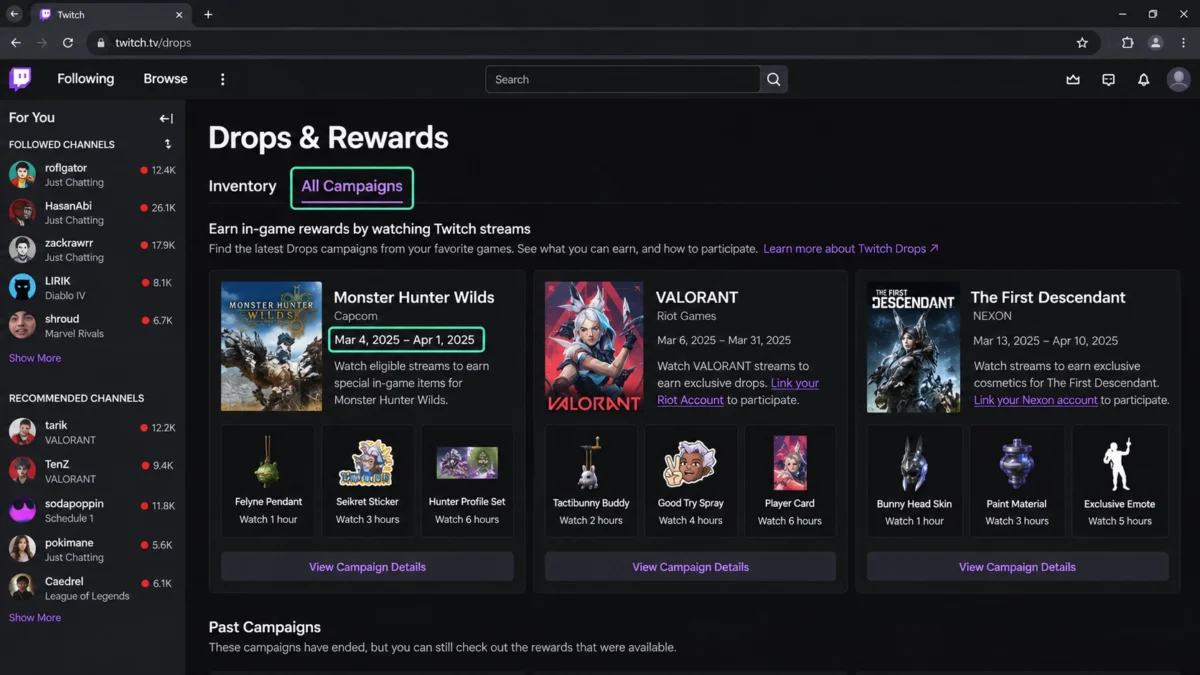Click the browser address bar URL
Viewport: 1200px width, 675px height.
(x=153, y=43)
